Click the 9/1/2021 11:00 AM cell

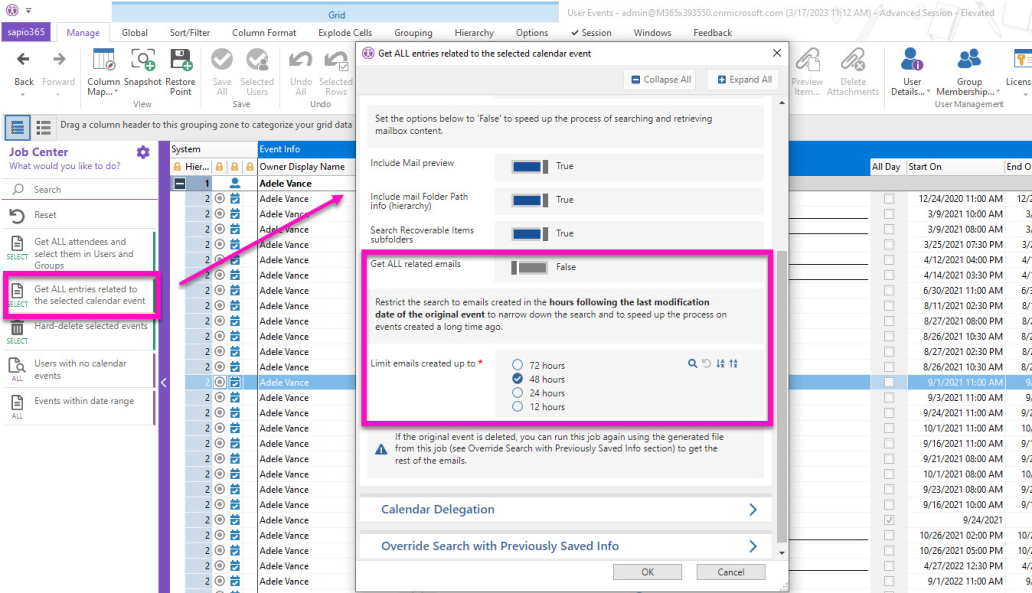coord(955,382)
